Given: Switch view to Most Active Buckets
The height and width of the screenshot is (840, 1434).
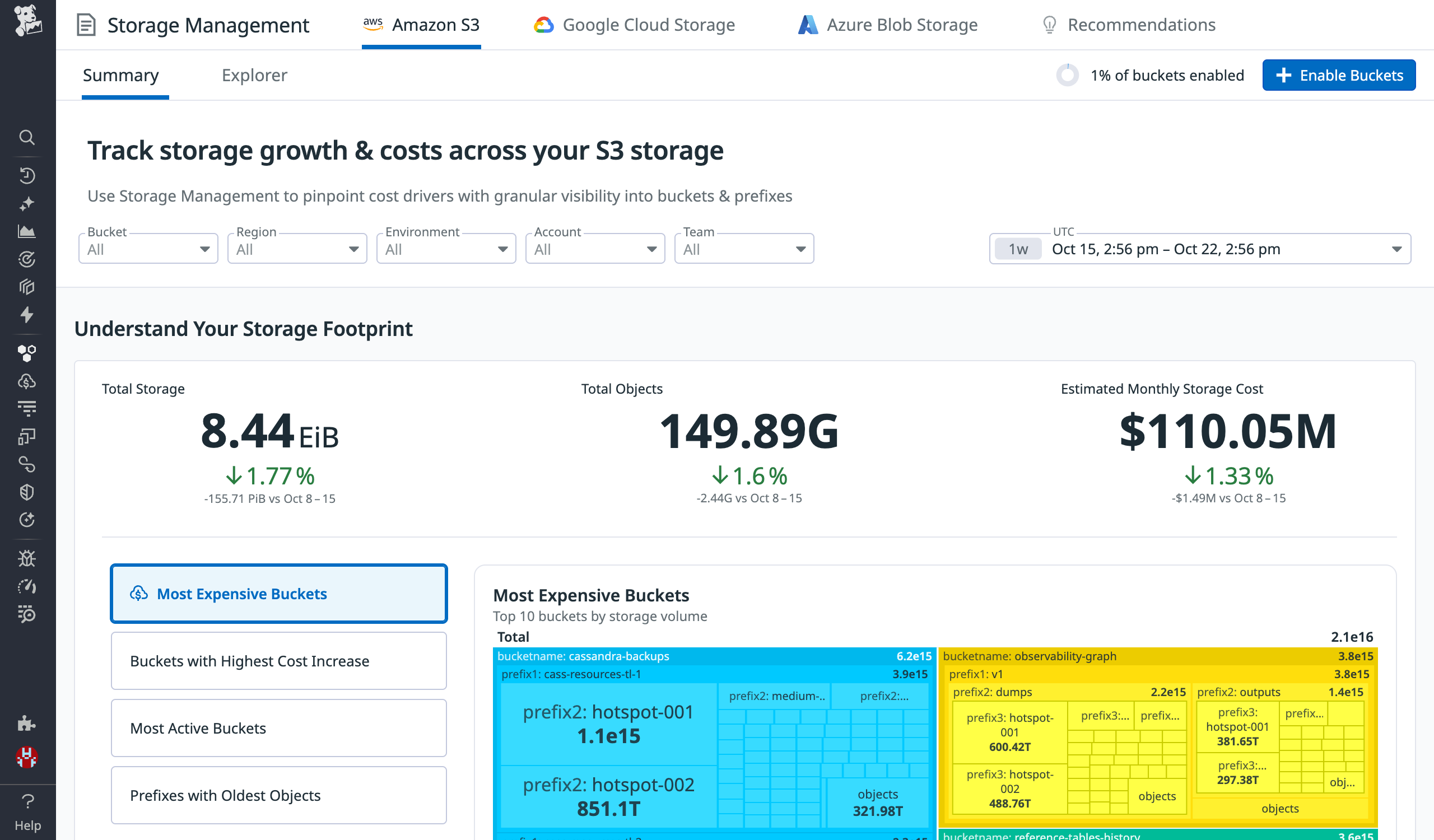Looking at the screenshot, I should 278,728.
